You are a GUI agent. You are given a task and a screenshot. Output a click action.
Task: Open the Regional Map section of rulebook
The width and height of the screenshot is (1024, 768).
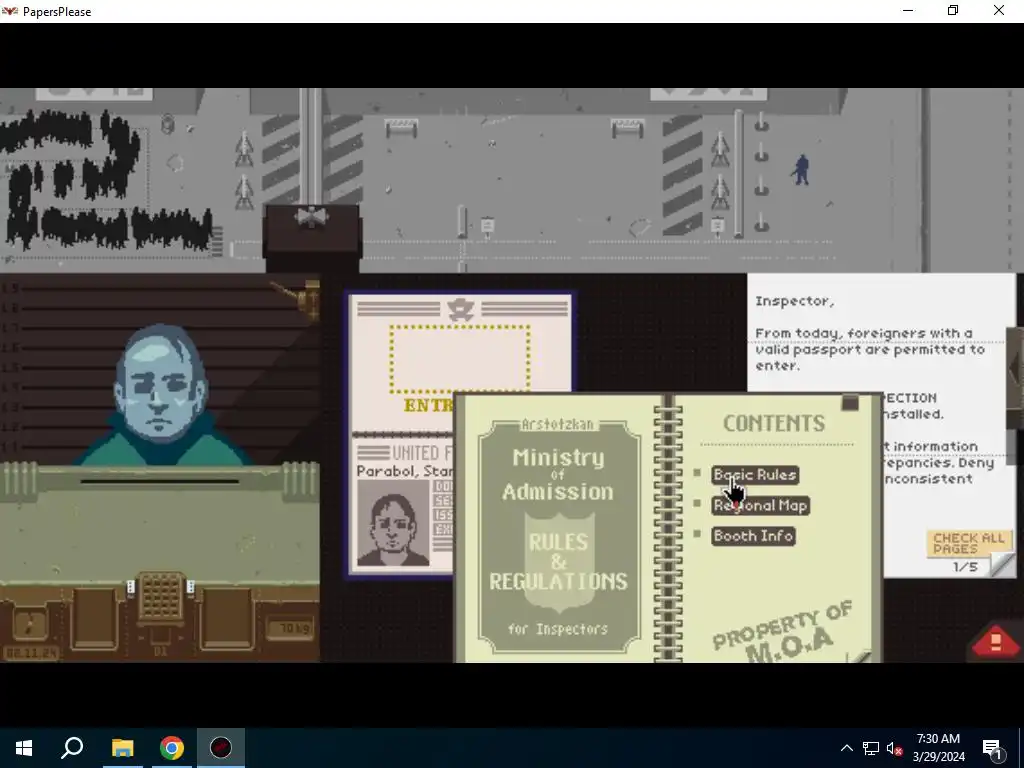760,505
